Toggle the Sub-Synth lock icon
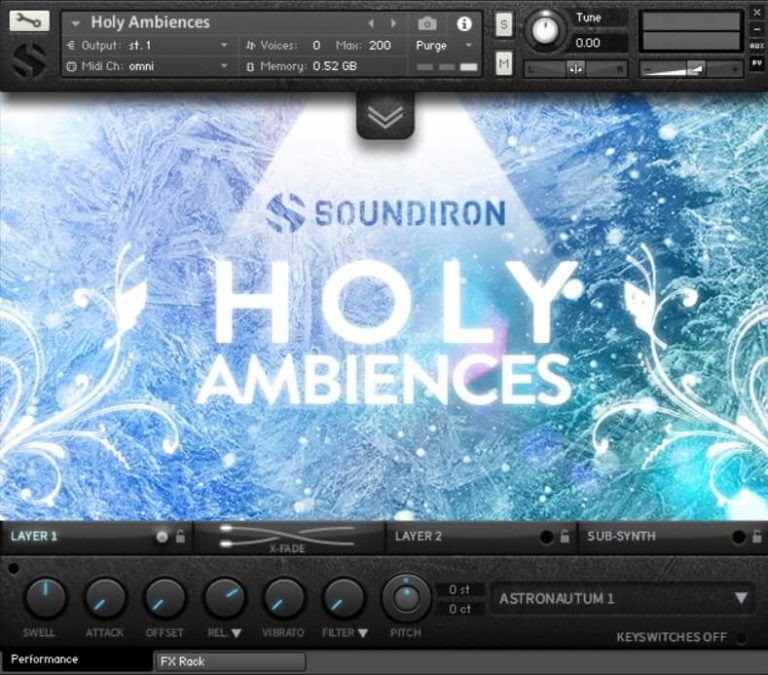768x675 pixels. [x=757, y=536]
